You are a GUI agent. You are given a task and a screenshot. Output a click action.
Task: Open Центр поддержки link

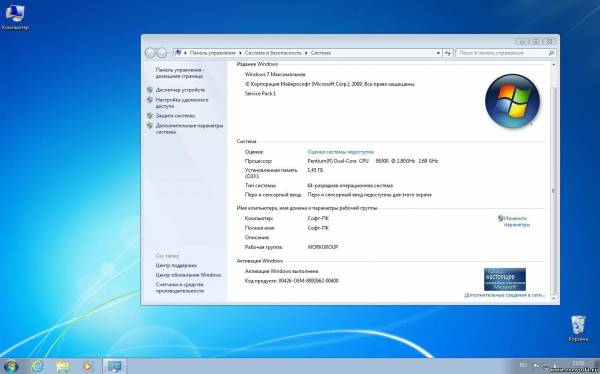tap(176, 265)
